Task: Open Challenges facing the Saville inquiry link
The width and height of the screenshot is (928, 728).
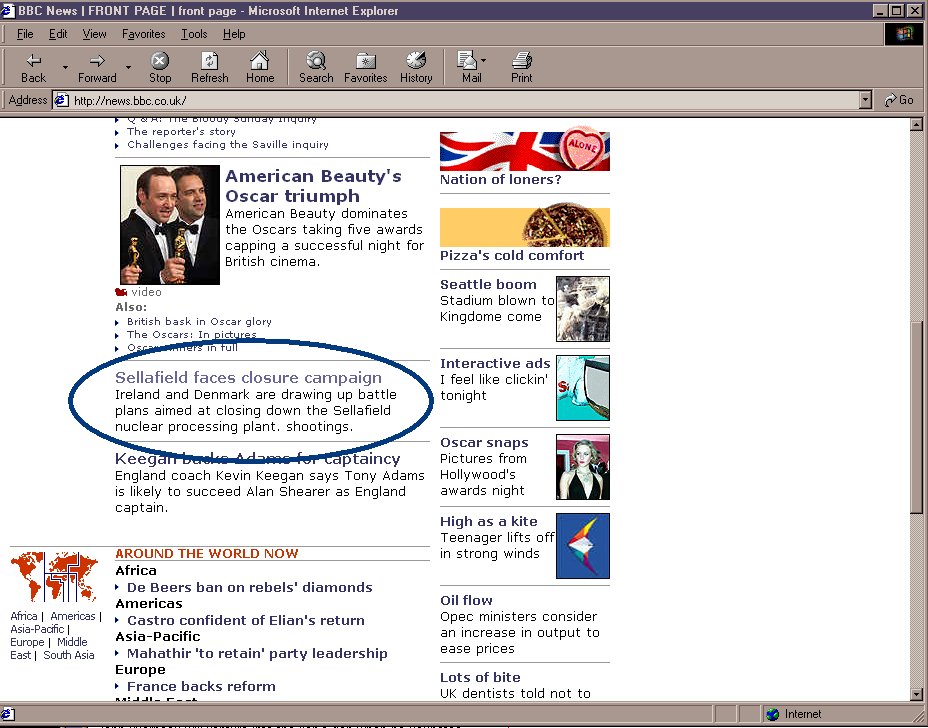Action: click(x=228, y=144)
